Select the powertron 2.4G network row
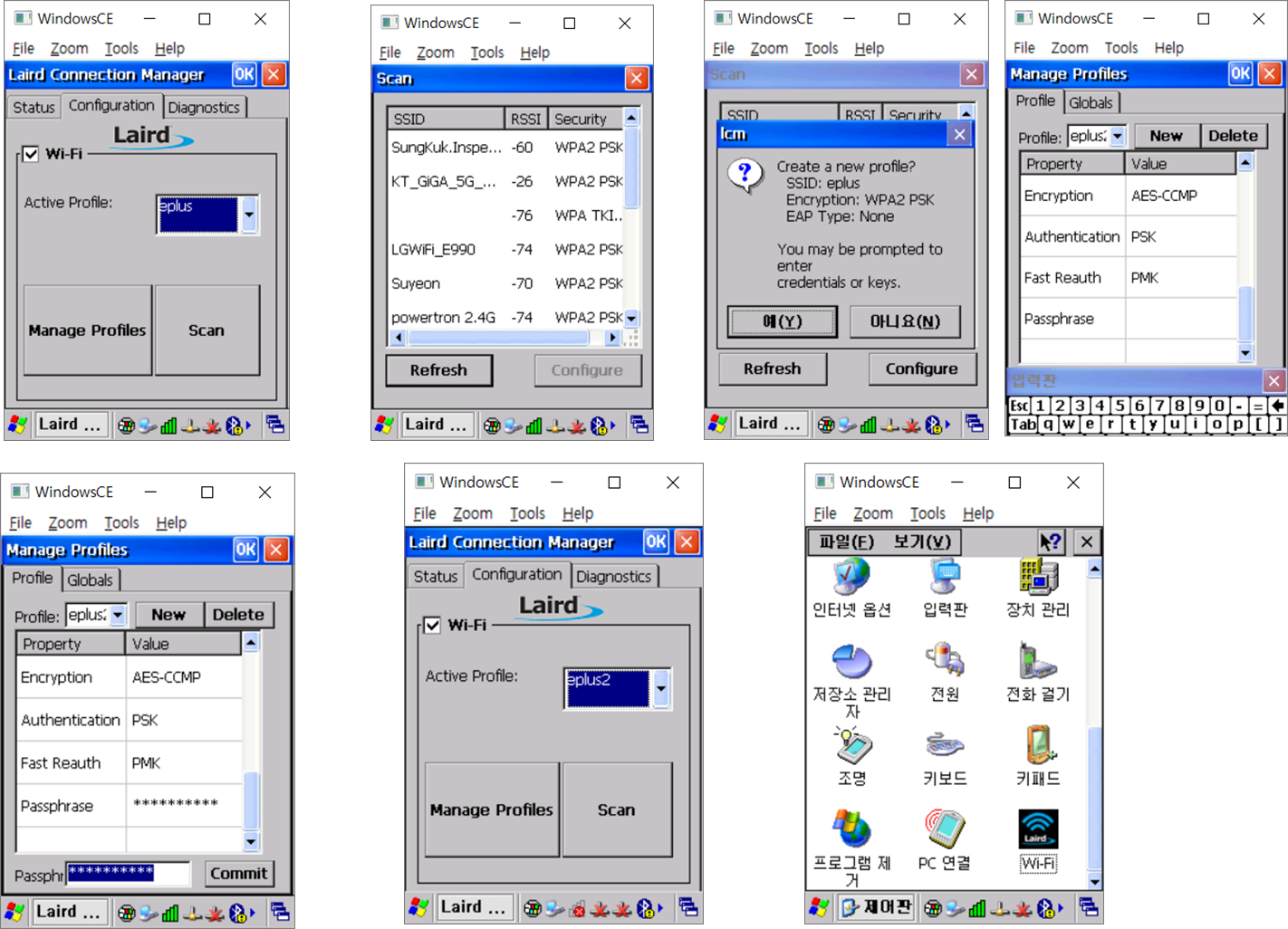The height and width of the screenshot is (929, 1288). [x=505, y=317]
